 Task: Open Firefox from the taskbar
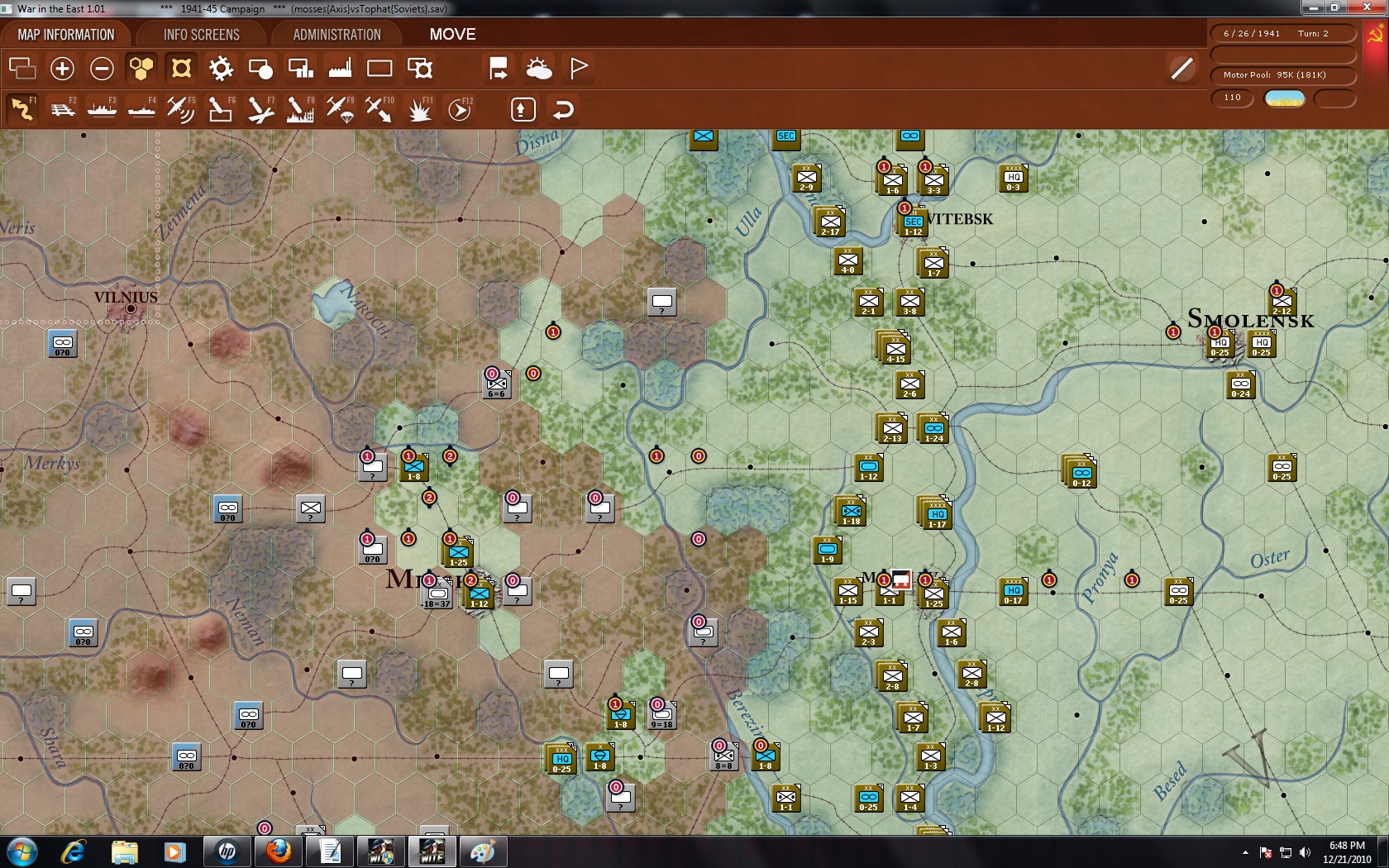tap(278, 851)
